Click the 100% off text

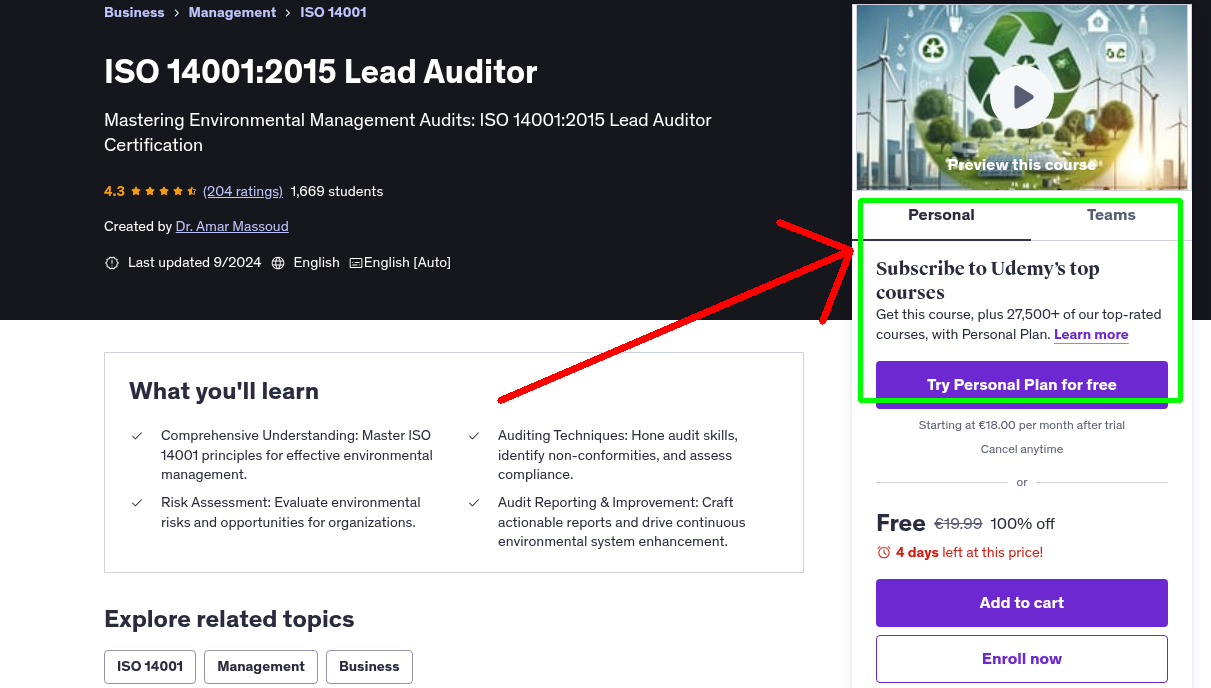(1023, 524)
